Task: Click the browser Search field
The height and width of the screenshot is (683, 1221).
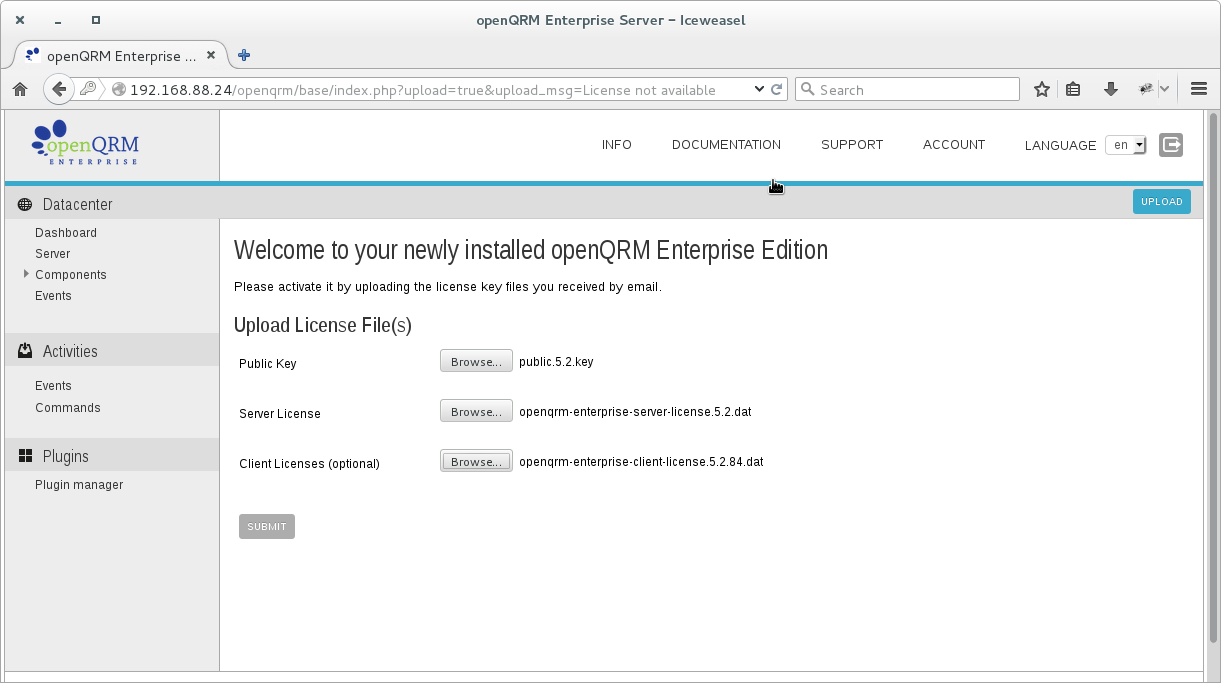Action: 907,89
